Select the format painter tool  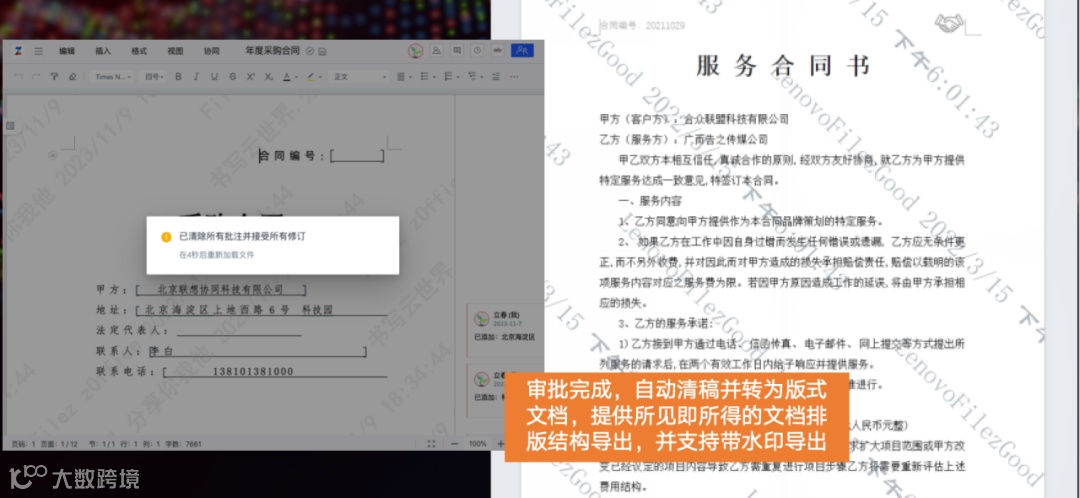pos(54,76)
